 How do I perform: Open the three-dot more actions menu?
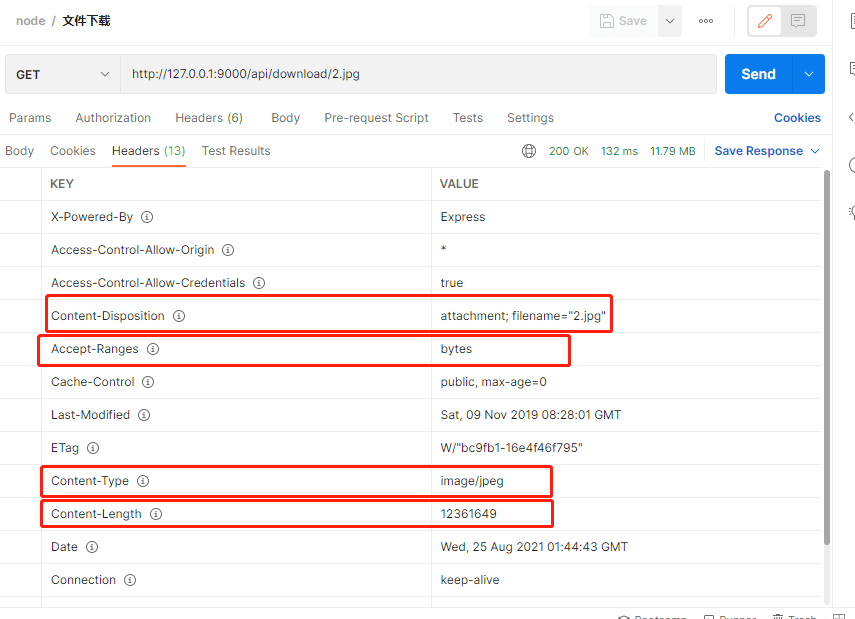(706, 21)
